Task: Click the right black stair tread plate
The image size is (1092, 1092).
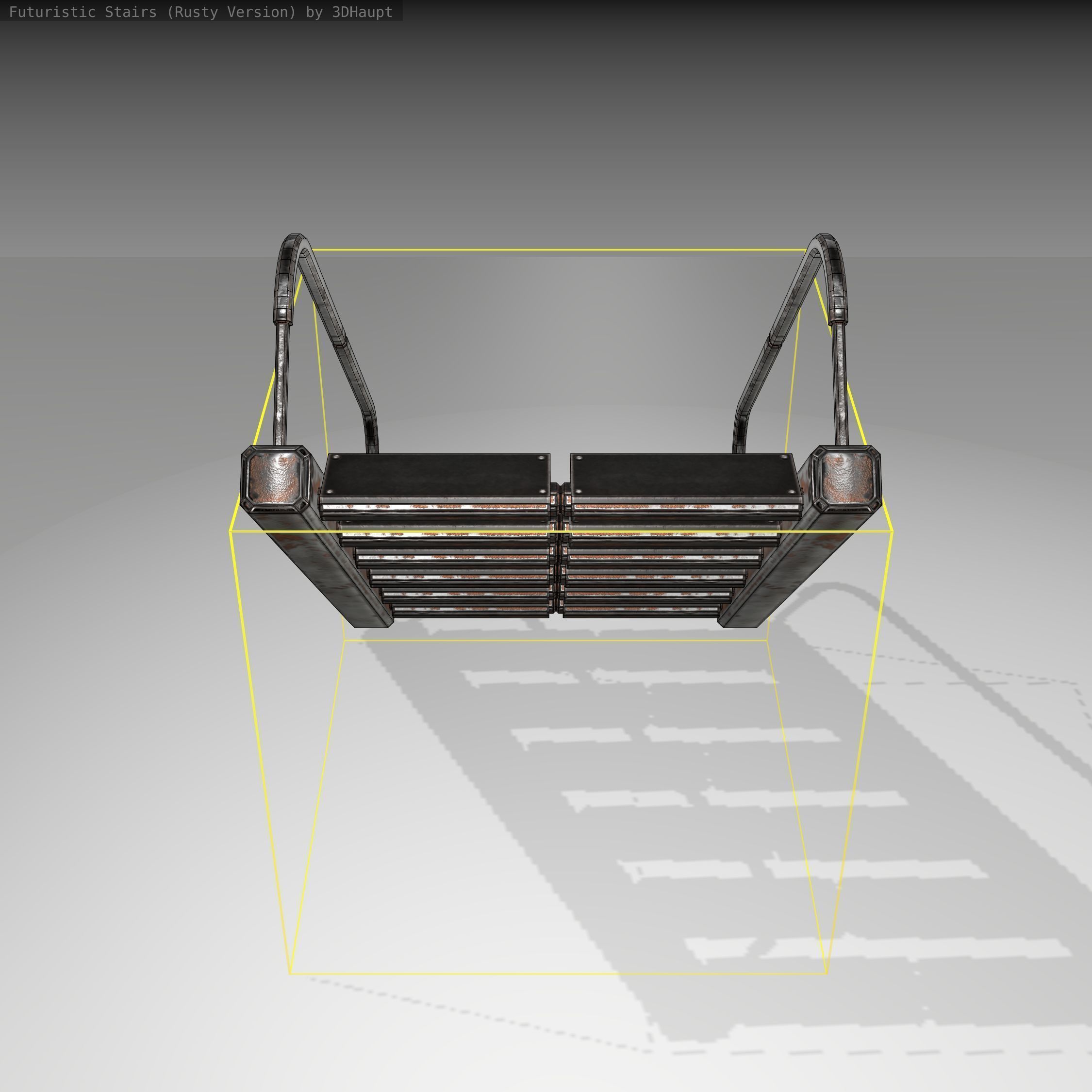Action: tap(686, 474)
